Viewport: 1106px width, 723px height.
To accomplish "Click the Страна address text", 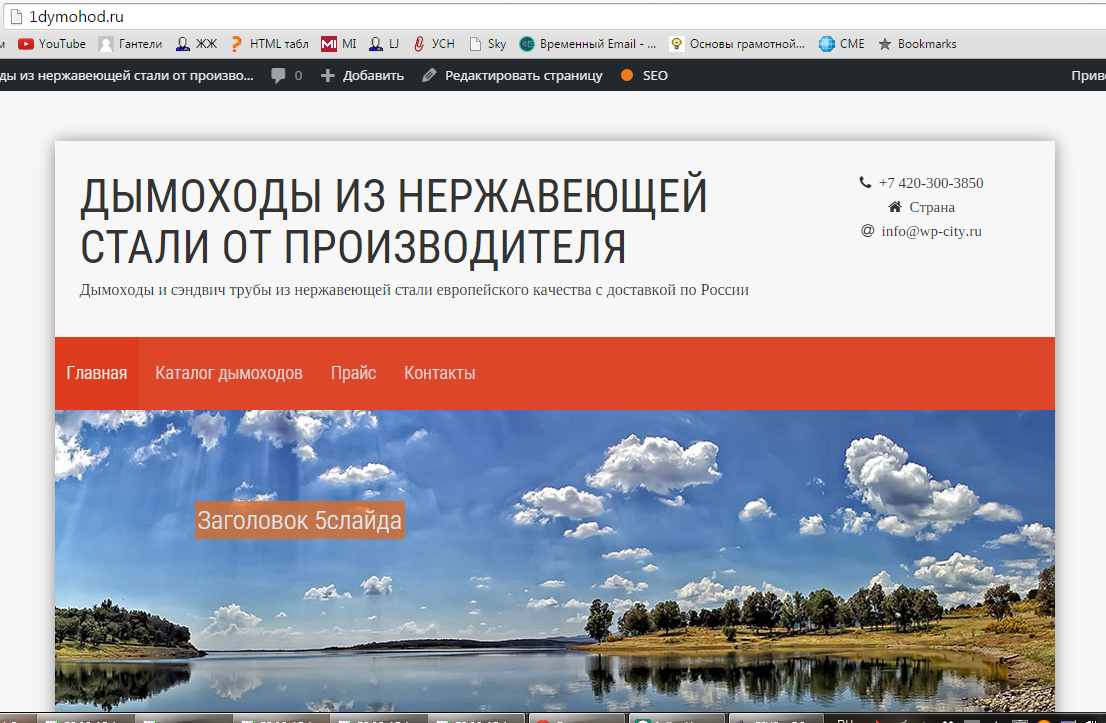I will [932, 207].
